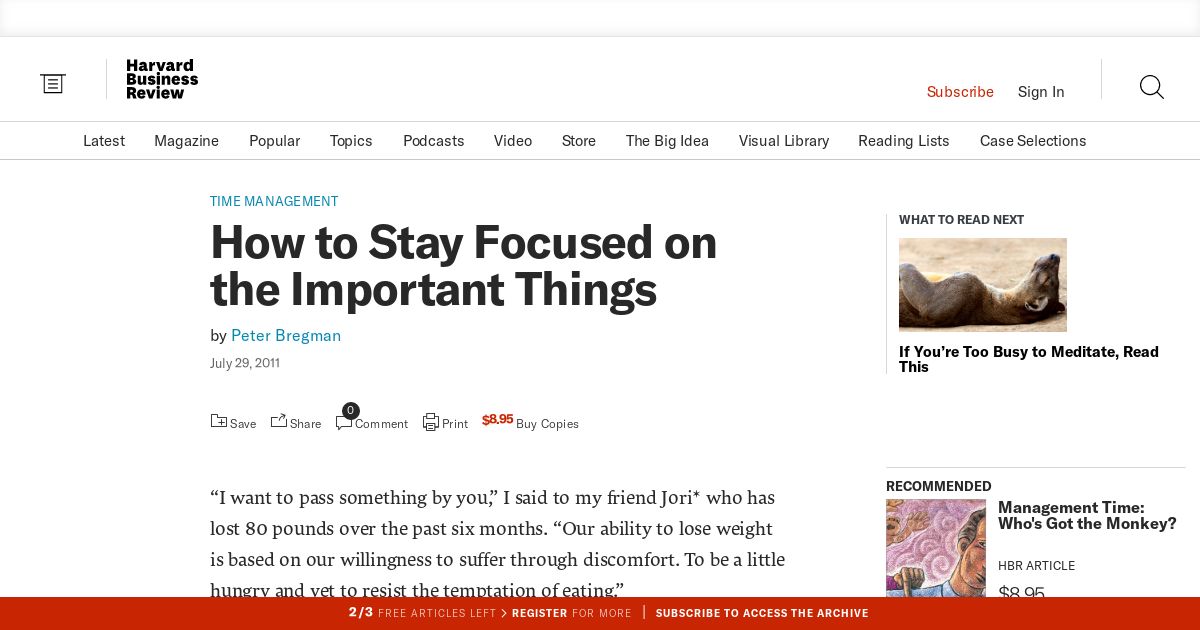
Task: Open the Visual Library nav item
Action: point(784,141)
